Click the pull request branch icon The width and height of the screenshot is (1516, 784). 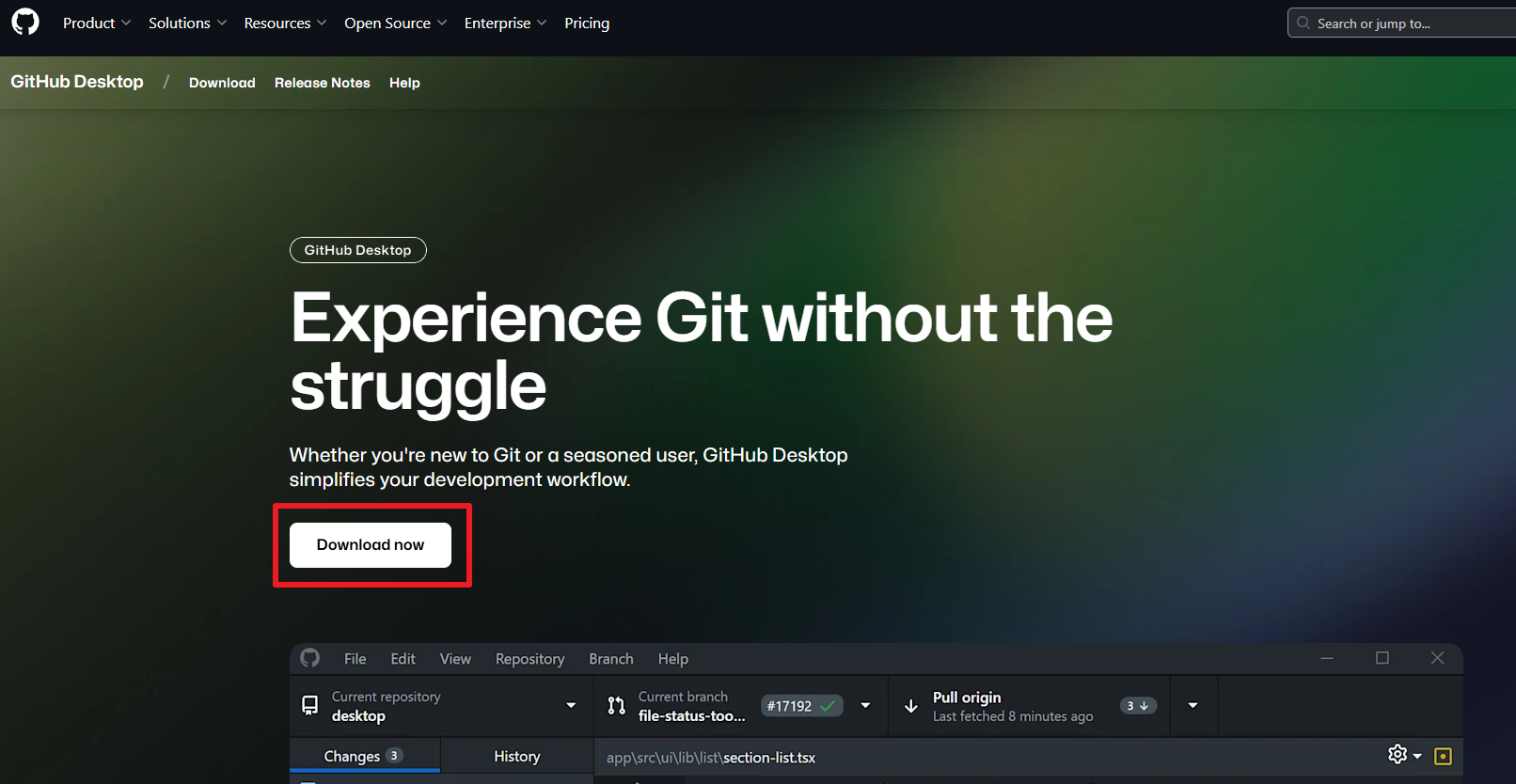pos(617,706)
